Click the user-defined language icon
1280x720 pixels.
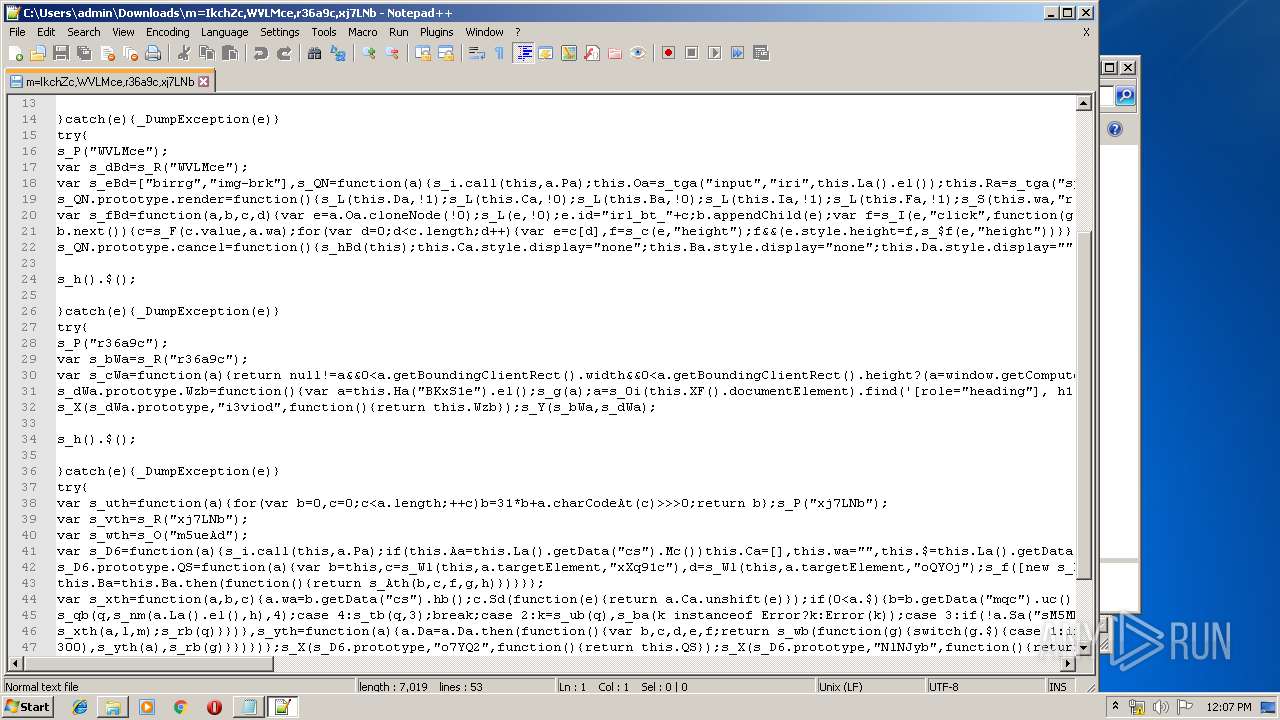[x=545, y=53]
